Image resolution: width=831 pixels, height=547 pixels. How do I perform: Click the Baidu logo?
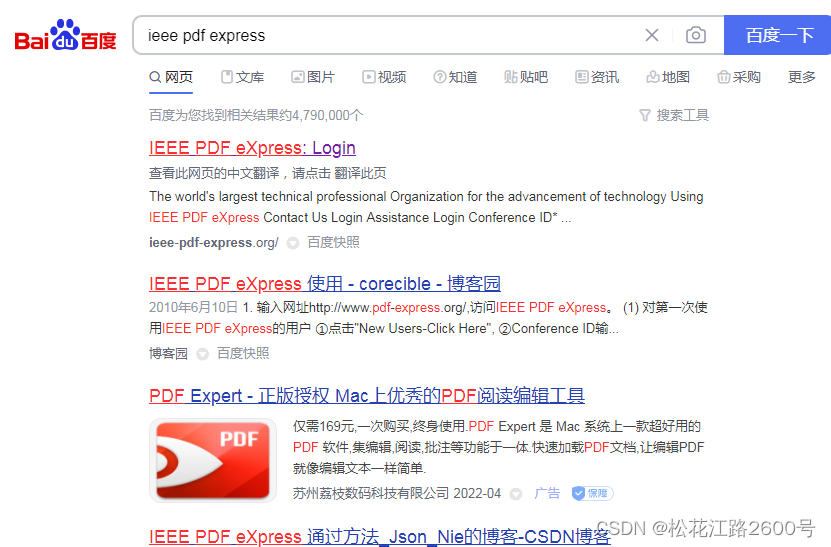pos(65,35)
